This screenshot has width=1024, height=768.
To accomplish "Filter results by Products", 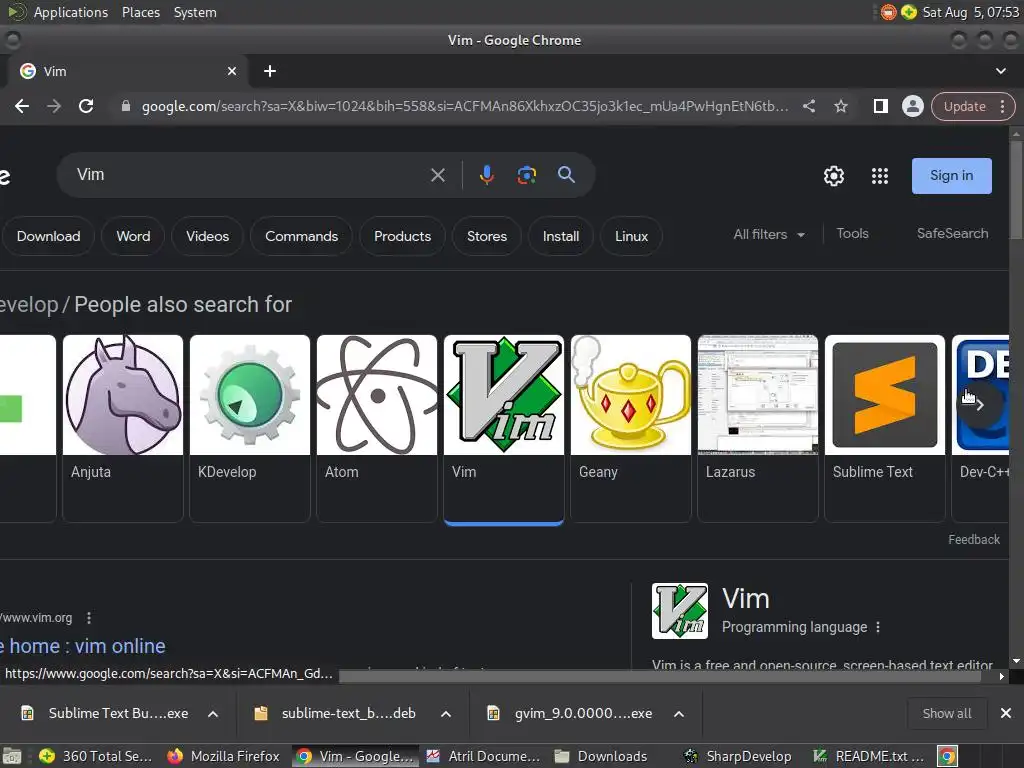I will (x=402, y=236).
